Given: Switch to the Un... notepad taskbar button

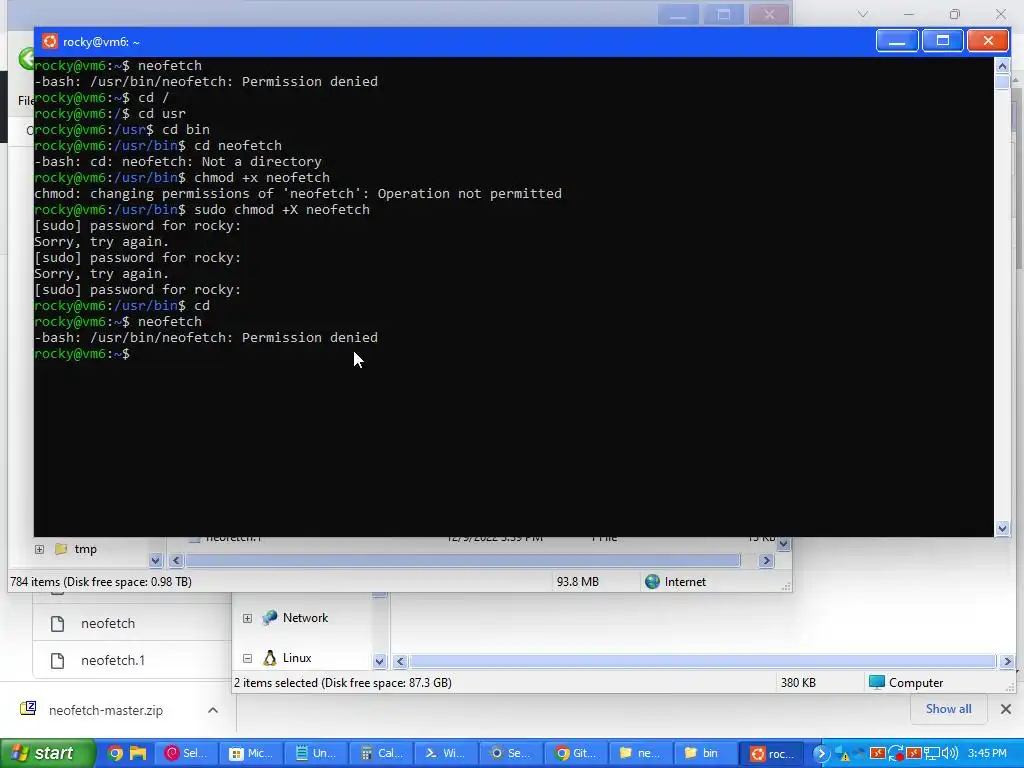Looking at the screenshot, I should click(x=315, y=753).
